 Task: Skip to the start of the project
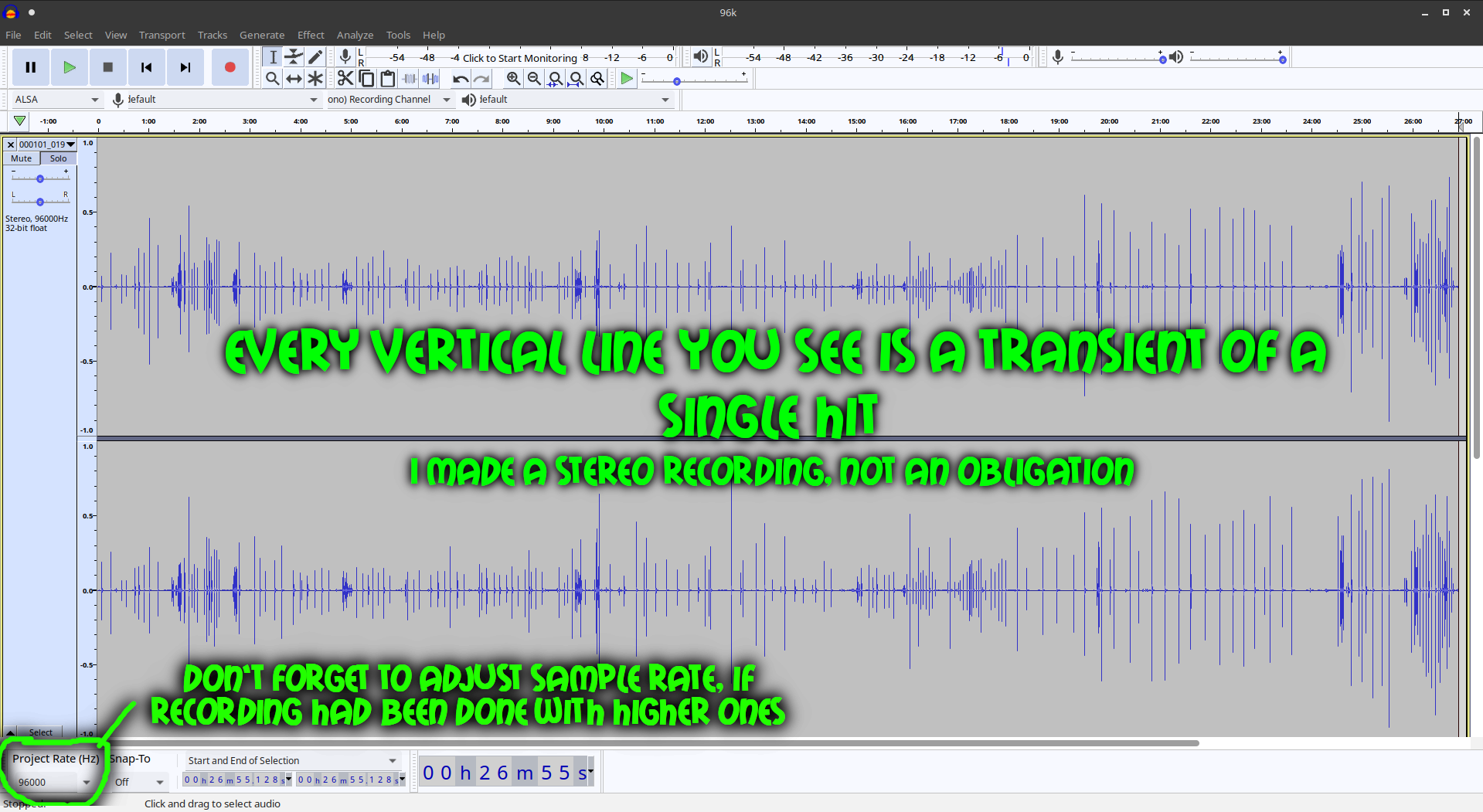(147, 67)
